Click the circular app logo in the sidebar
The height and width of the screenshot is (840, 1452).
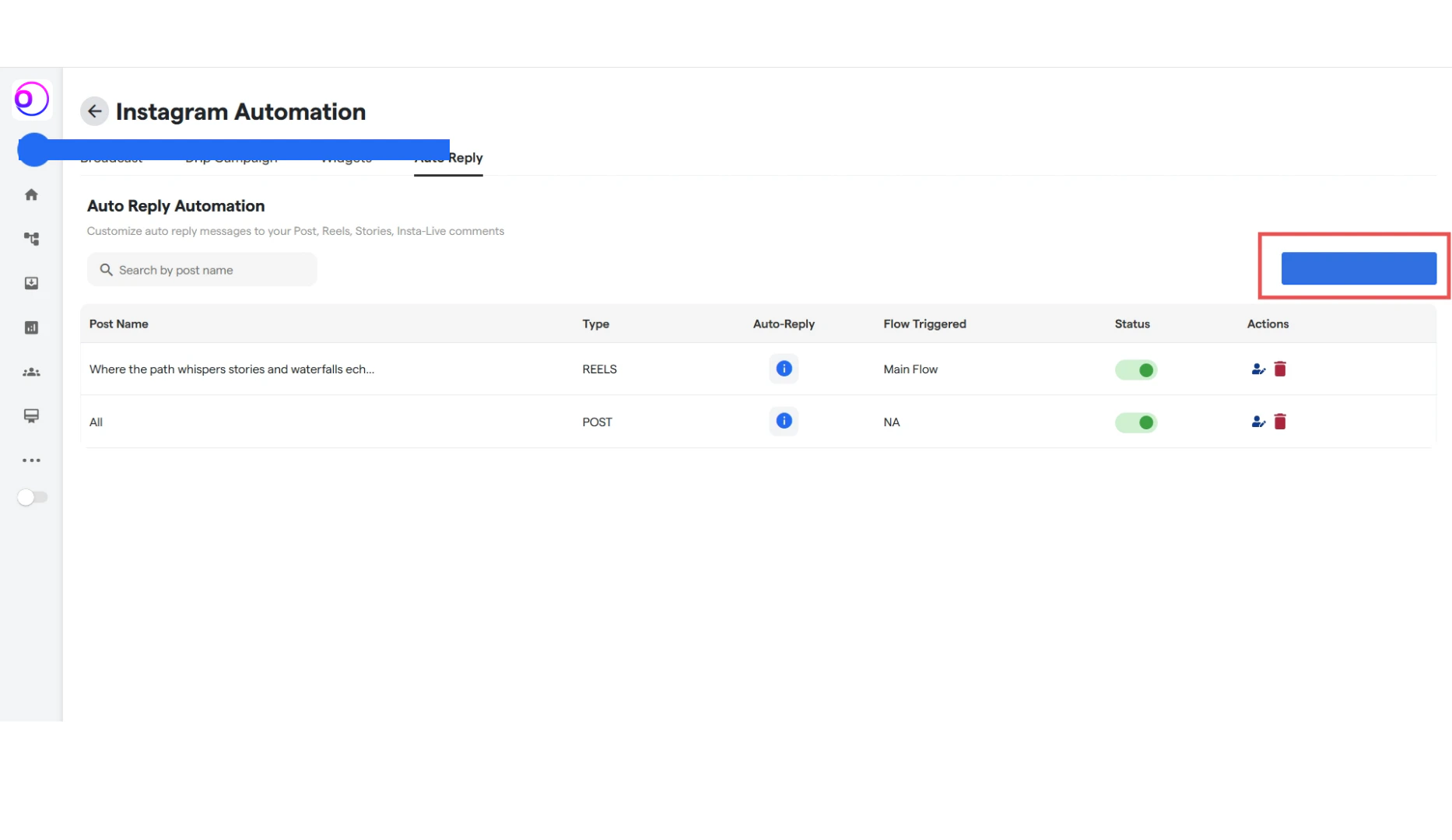coord(32,99)
